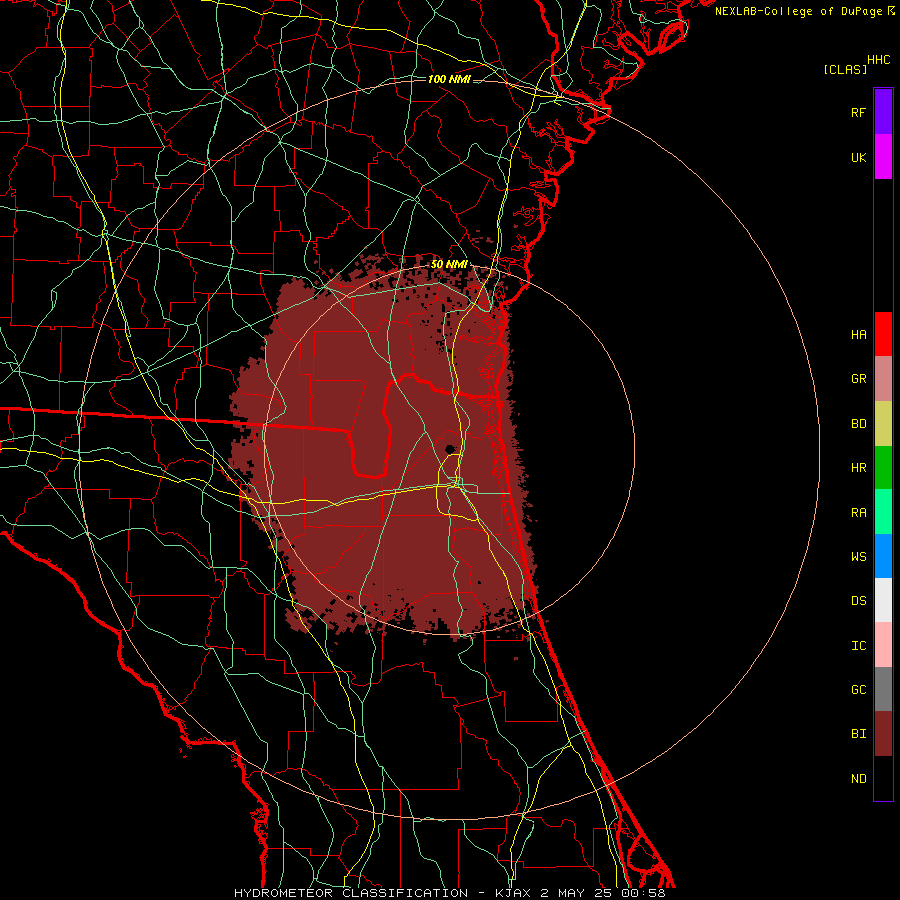Click the RF legend label
This screenshot has width=900, height=900.
point(858,112)
